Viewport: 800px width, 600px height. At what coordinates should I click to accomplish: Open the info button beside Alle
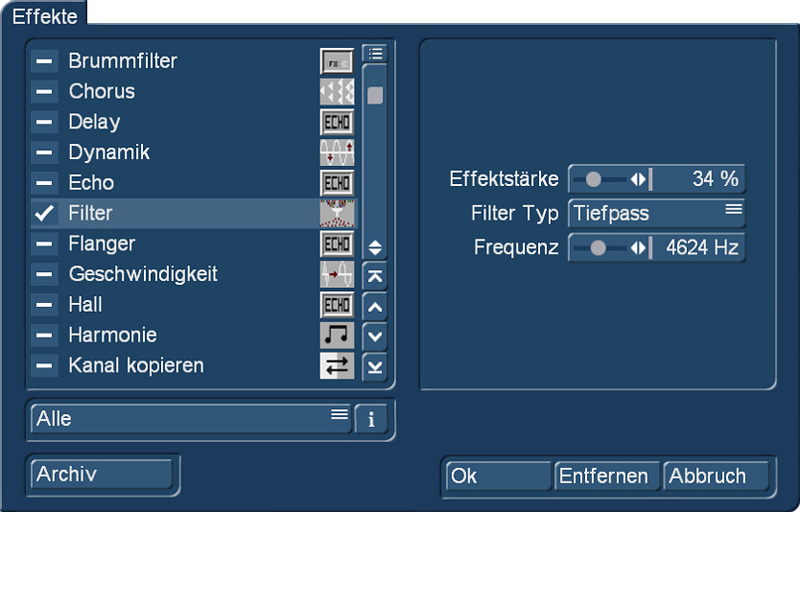[x=371, y=419]
